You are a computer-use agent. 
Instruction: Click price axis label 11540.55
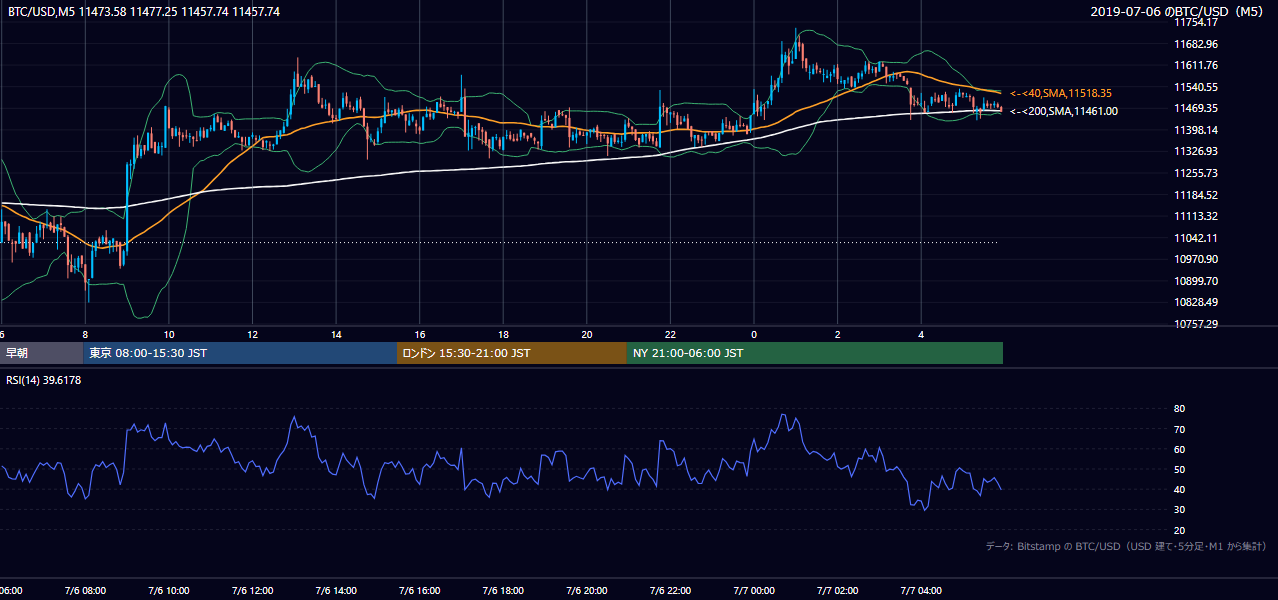coord(1197,87)
